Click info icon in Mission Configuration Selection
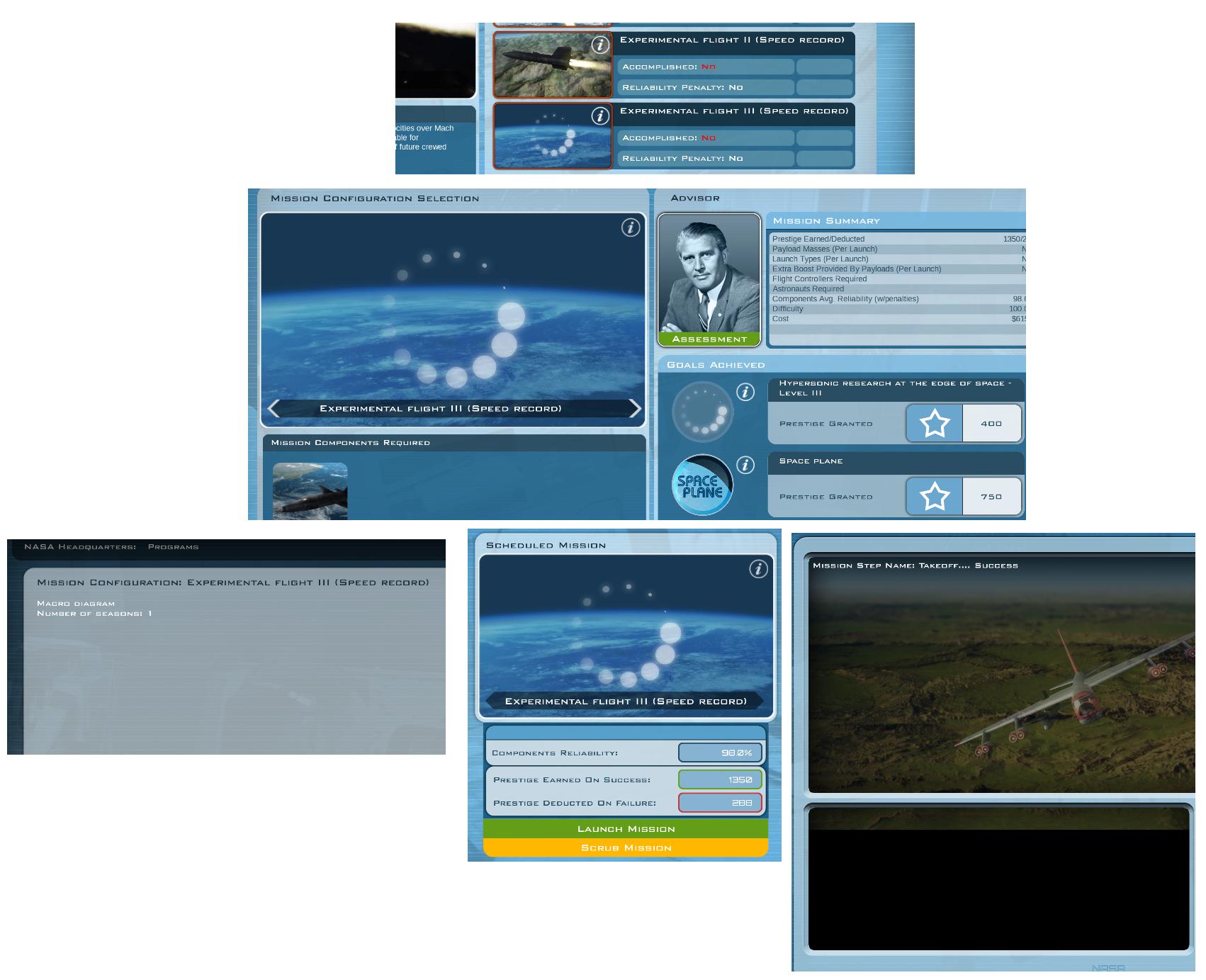 coord(631,227)
